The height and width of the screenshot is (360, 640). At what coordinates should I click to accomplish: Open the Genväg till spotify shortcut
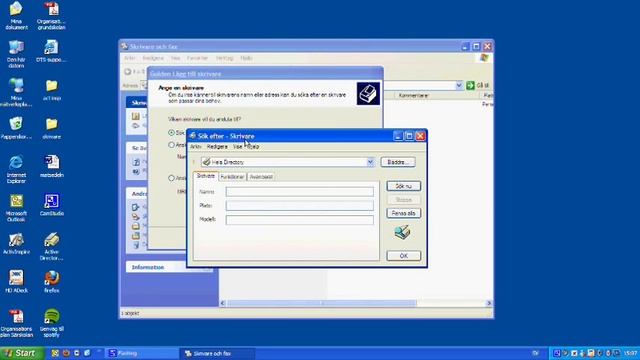(x=51, y=323)
